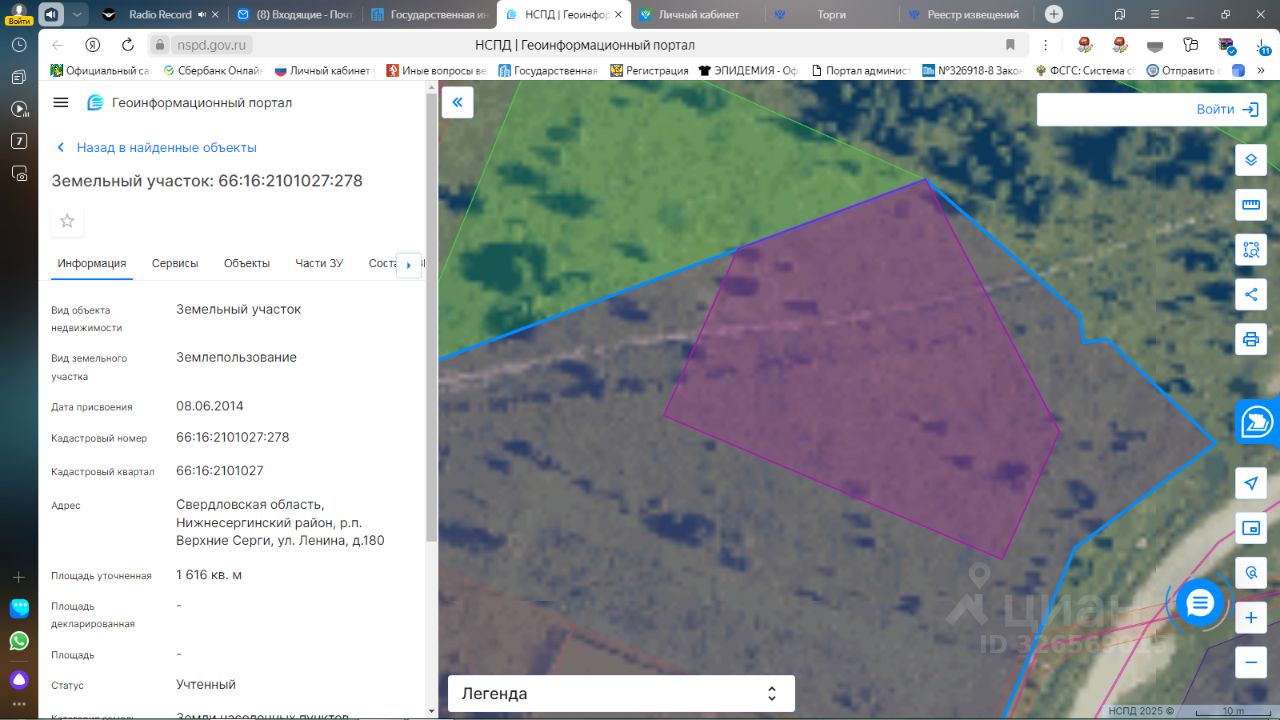Screen dimensions: 1280x720
Task: Zoom in the map with plus button
Action: click(1250, 618)
